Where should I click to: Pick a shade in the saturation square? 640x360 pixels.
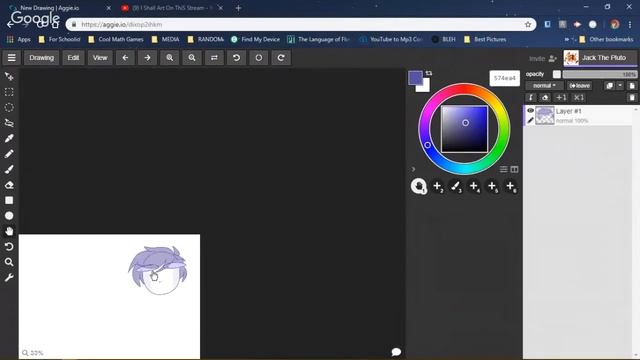point(464,129)
